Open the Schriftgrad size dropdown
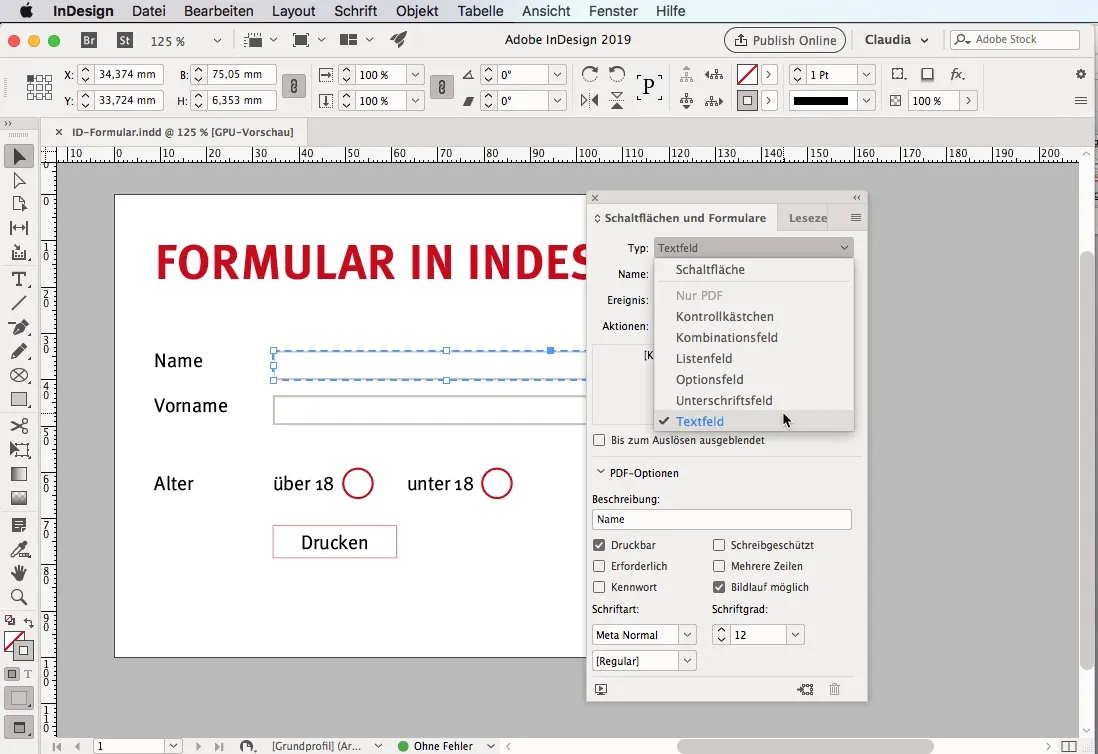Screen dimensions: 1098x754 pos(795,634)
